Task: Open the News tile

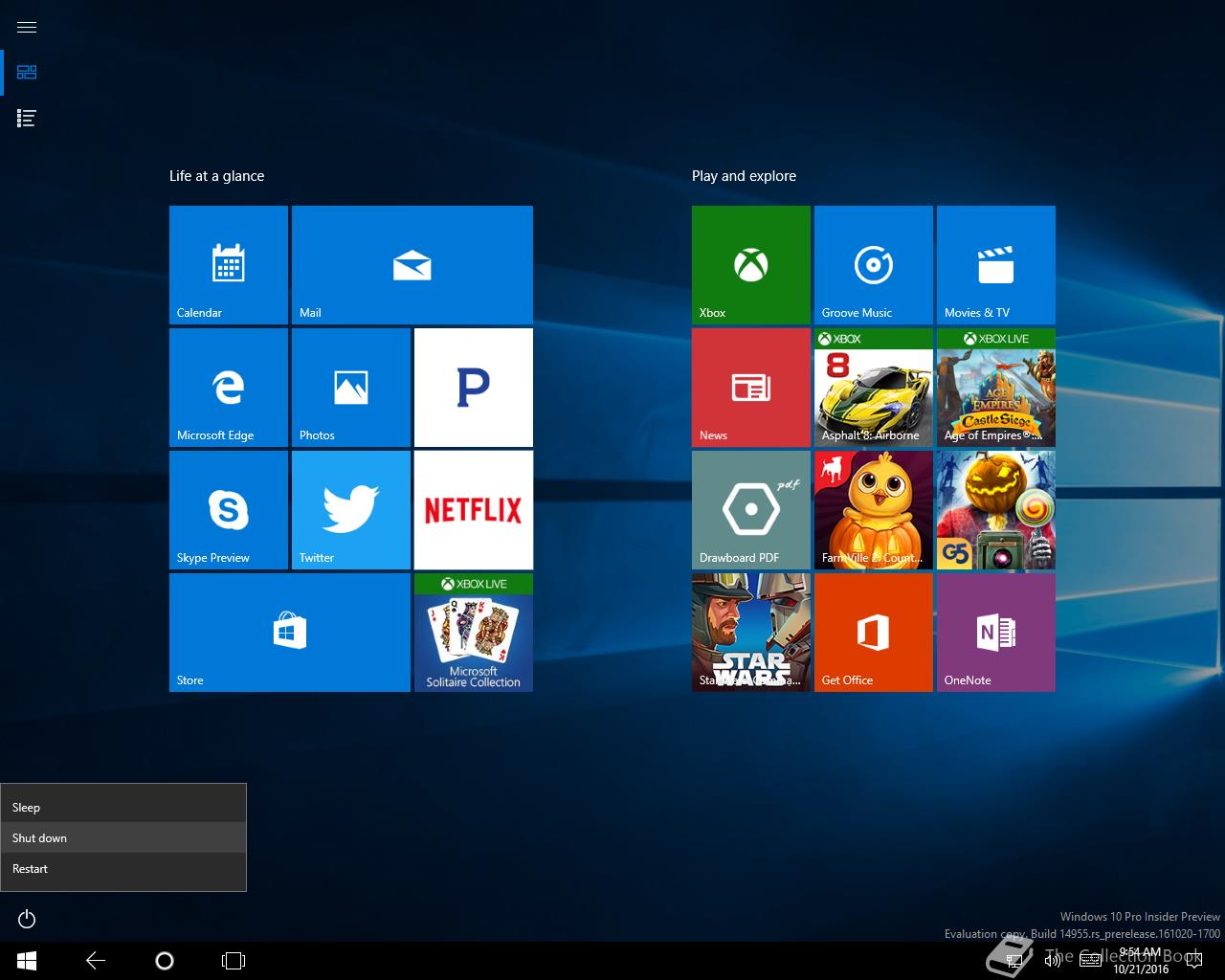Action: 751,388
